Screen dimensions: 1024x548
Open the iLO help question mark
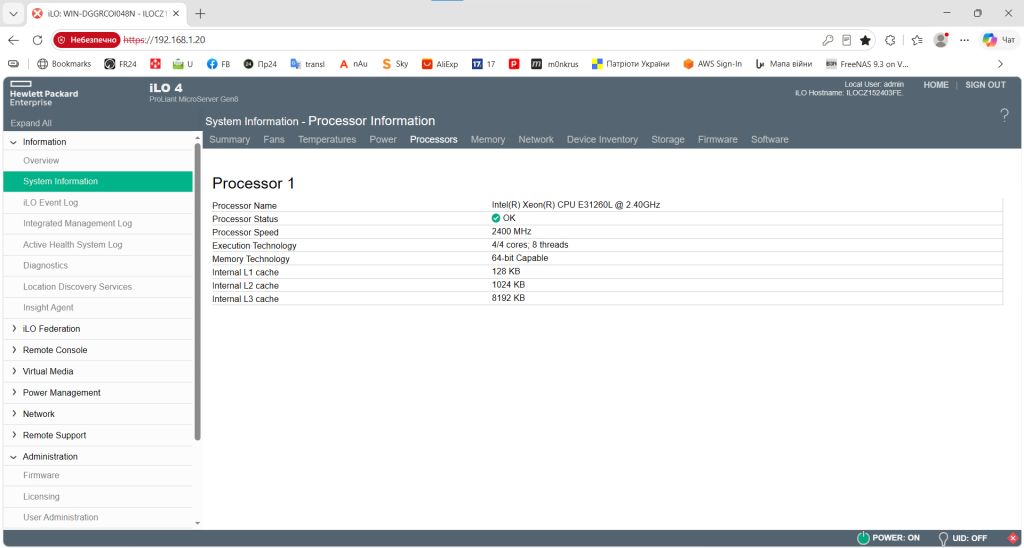click(1004, 116)
